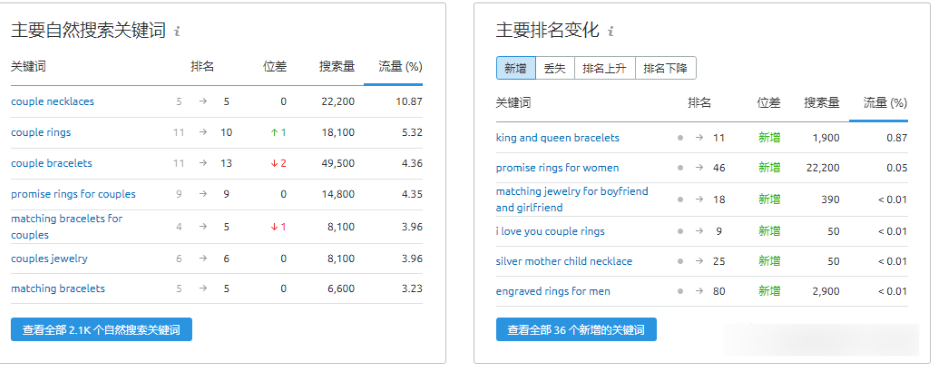This screenshot has width=939, height=391.
Task: Click 新增 label in engraved rings for men row
Action: pyautogui.click(x=770, y=292)
